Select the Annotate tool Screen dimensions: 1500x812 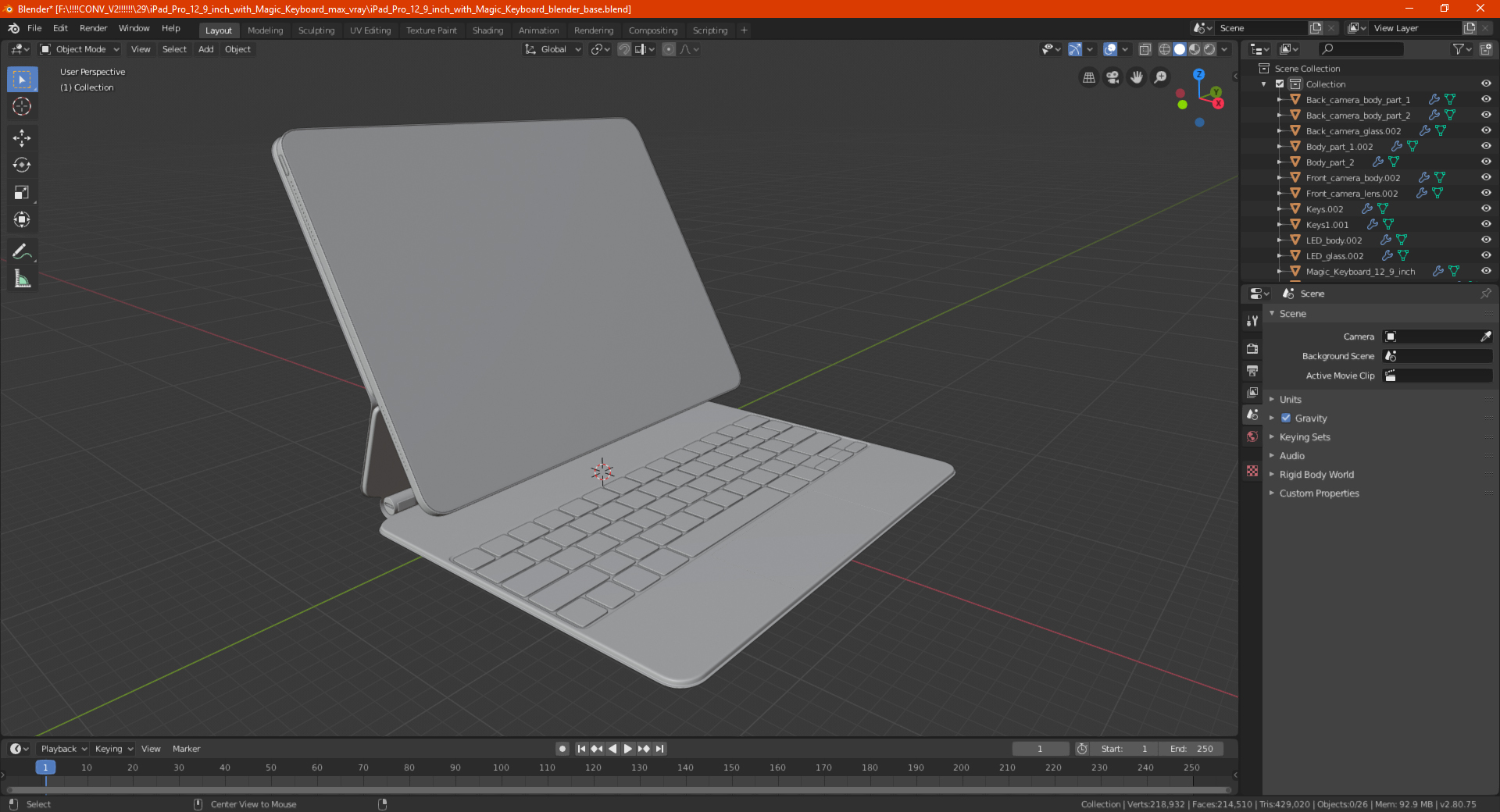pyautogui.click(x=22, y=251)
